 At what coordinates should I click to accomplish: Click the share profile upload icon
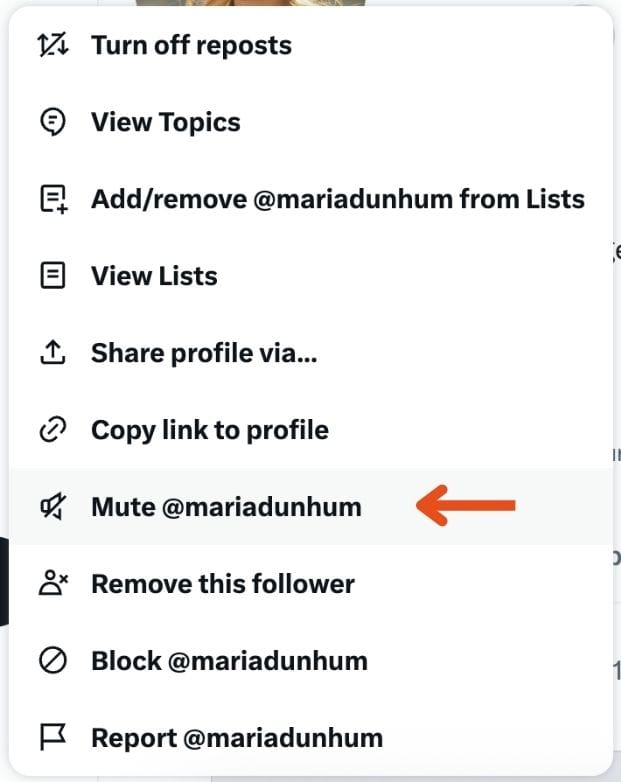click(x=52, y=352)
